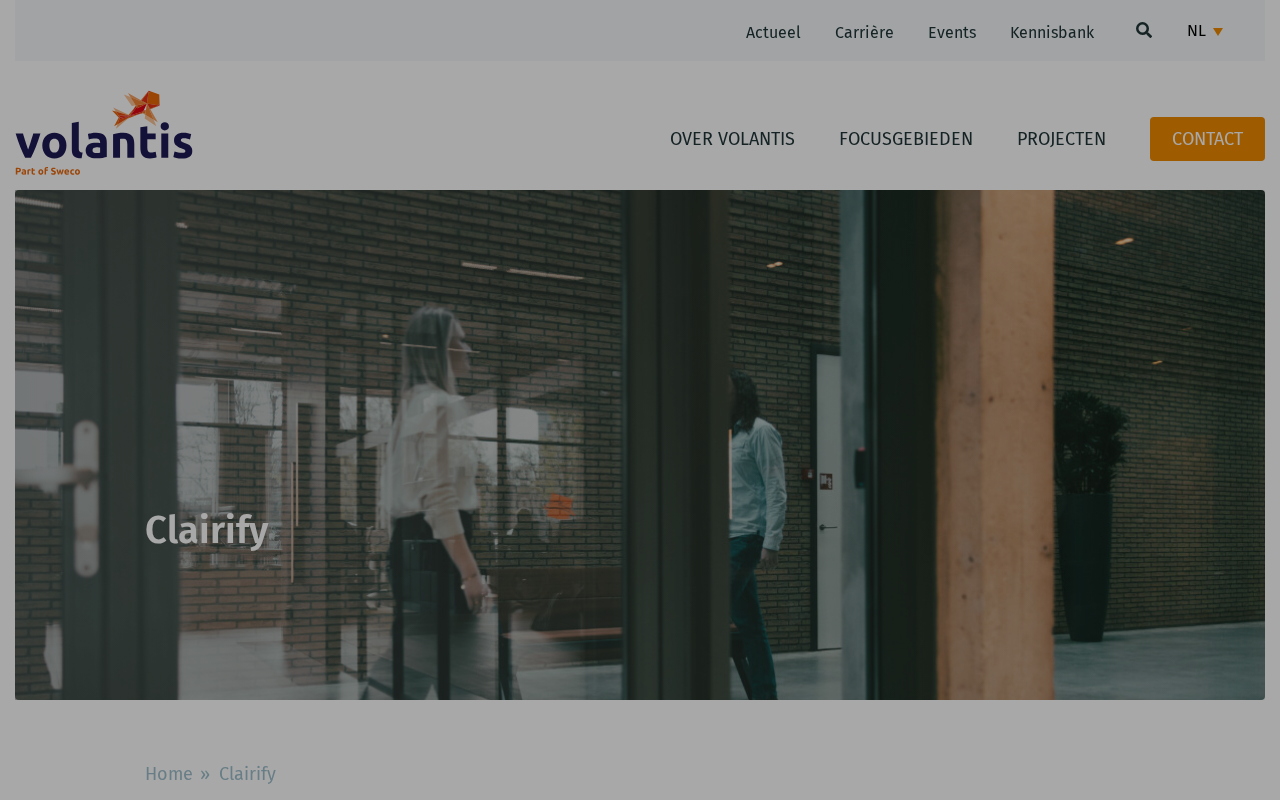Viewport: 1280px width, 800px height.
Task: Go to the Carrière link
Action: pos(864,33)
